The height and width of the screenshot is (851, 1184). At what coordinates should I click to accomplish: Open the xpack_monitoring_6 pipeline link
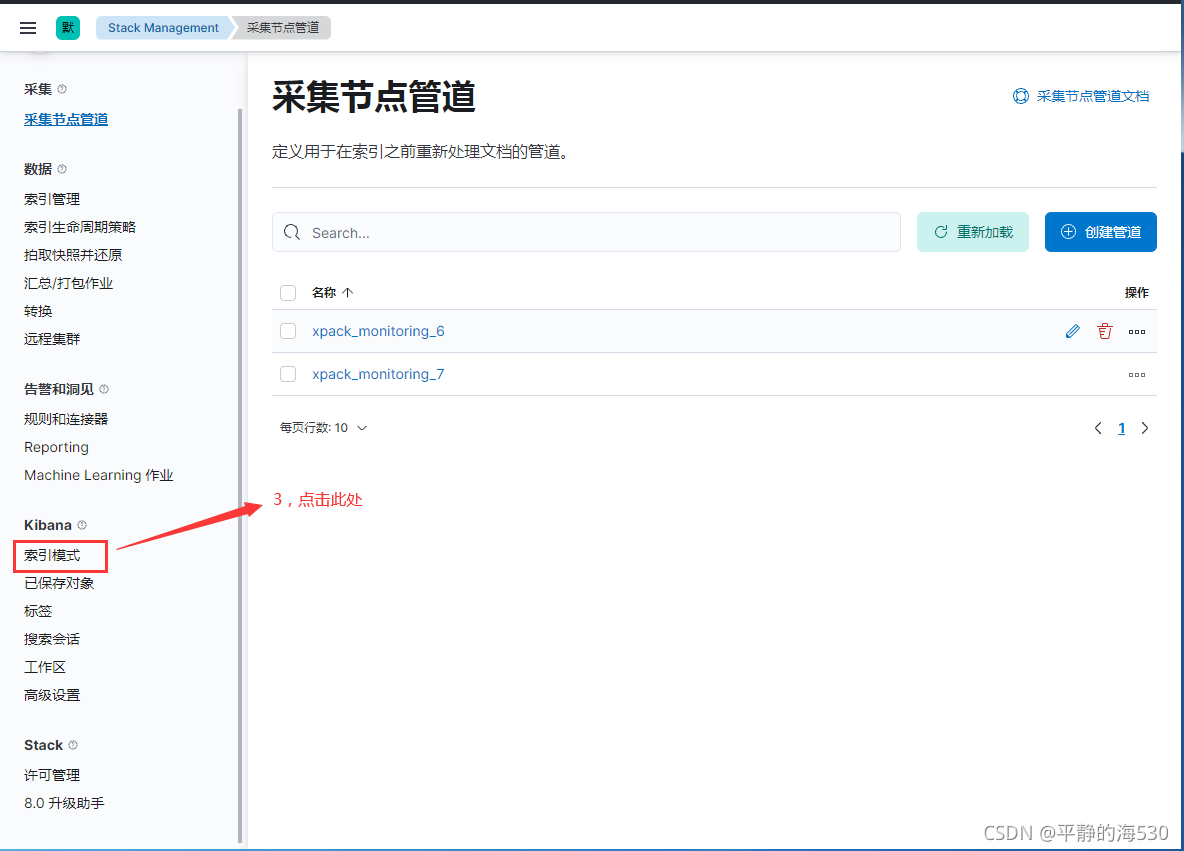pos(378,331)
